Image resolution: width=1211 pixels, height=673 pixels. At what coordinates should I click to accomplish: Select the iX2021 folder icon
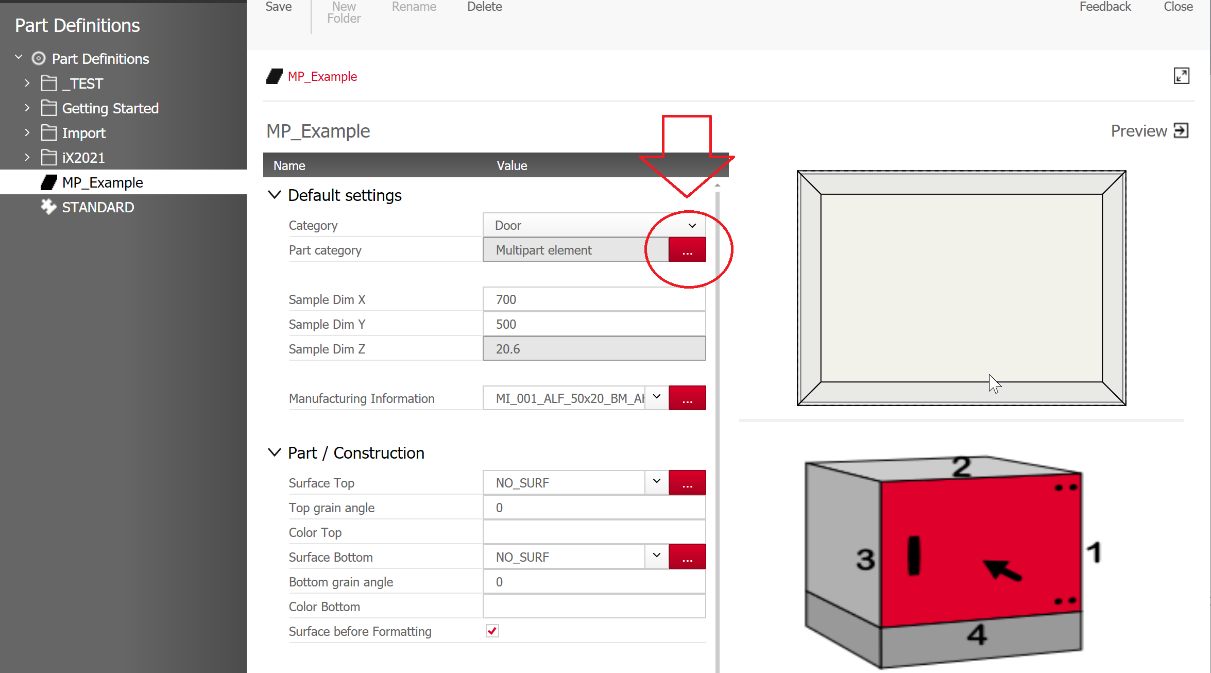click(x=48, y=157)
